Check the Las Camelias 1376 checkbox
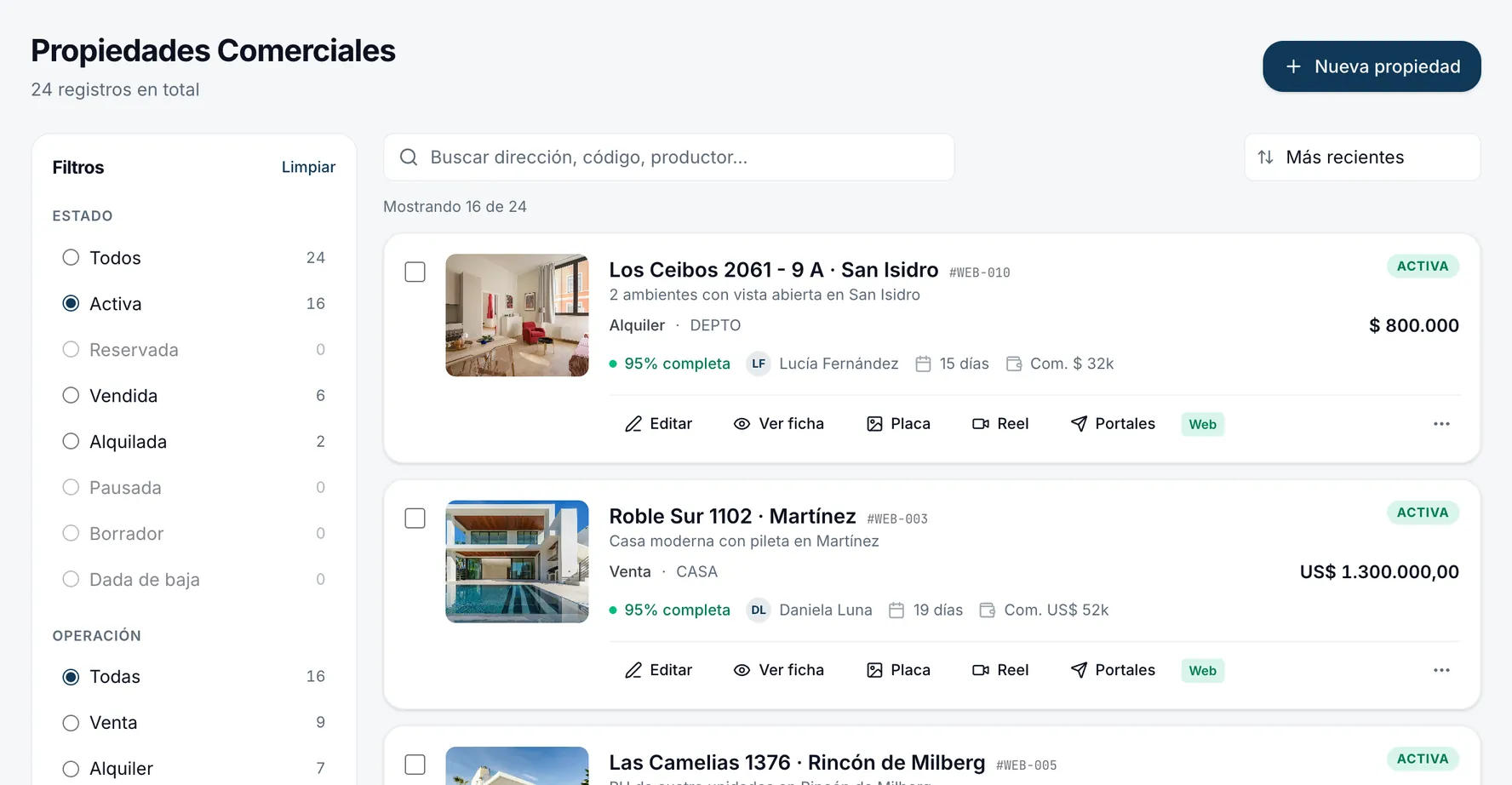Screen dimensions: 1512x785 point(415,765)
